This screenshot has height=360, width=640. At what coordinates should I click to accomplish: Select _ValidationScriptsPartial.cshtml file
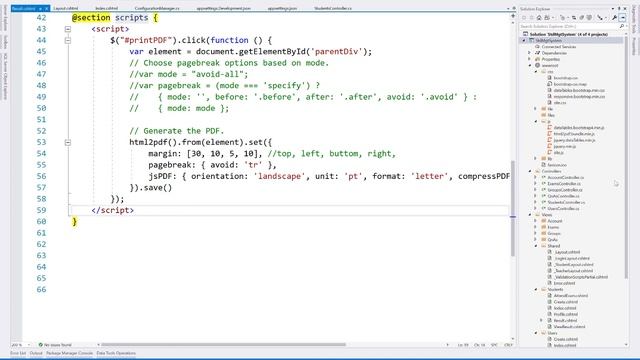tap(580, 277)
